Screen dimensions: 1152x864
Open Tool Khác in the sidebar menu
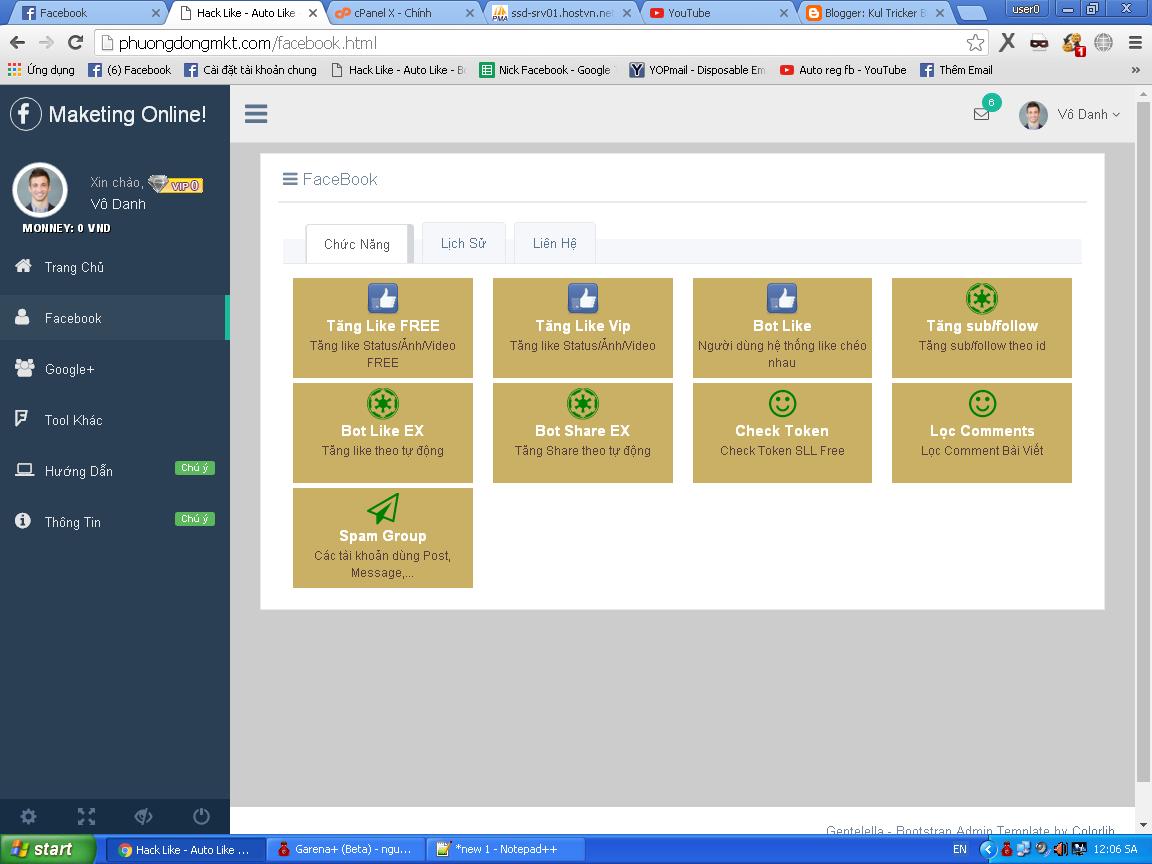[115, 420]
